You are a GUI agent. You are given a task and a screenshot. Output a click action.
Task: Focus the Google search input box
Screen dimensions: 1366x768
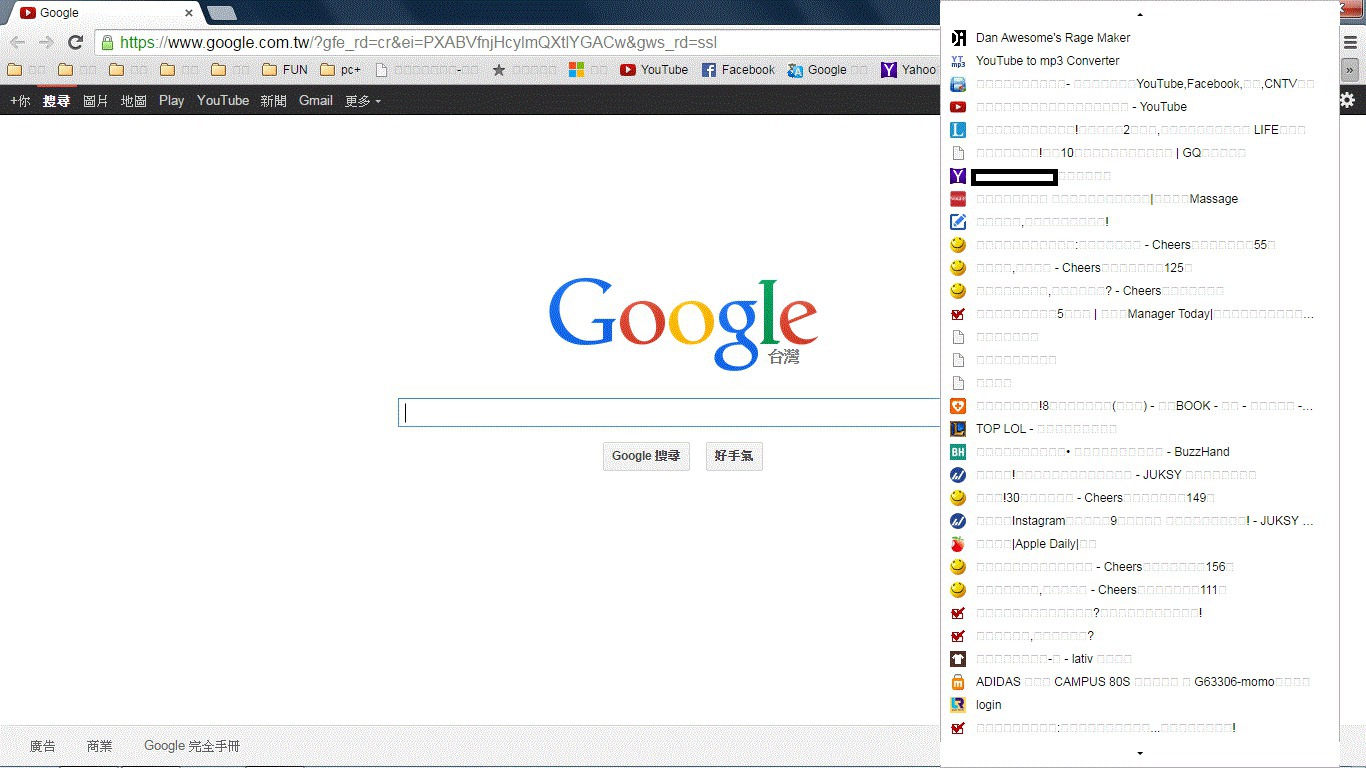668,413
